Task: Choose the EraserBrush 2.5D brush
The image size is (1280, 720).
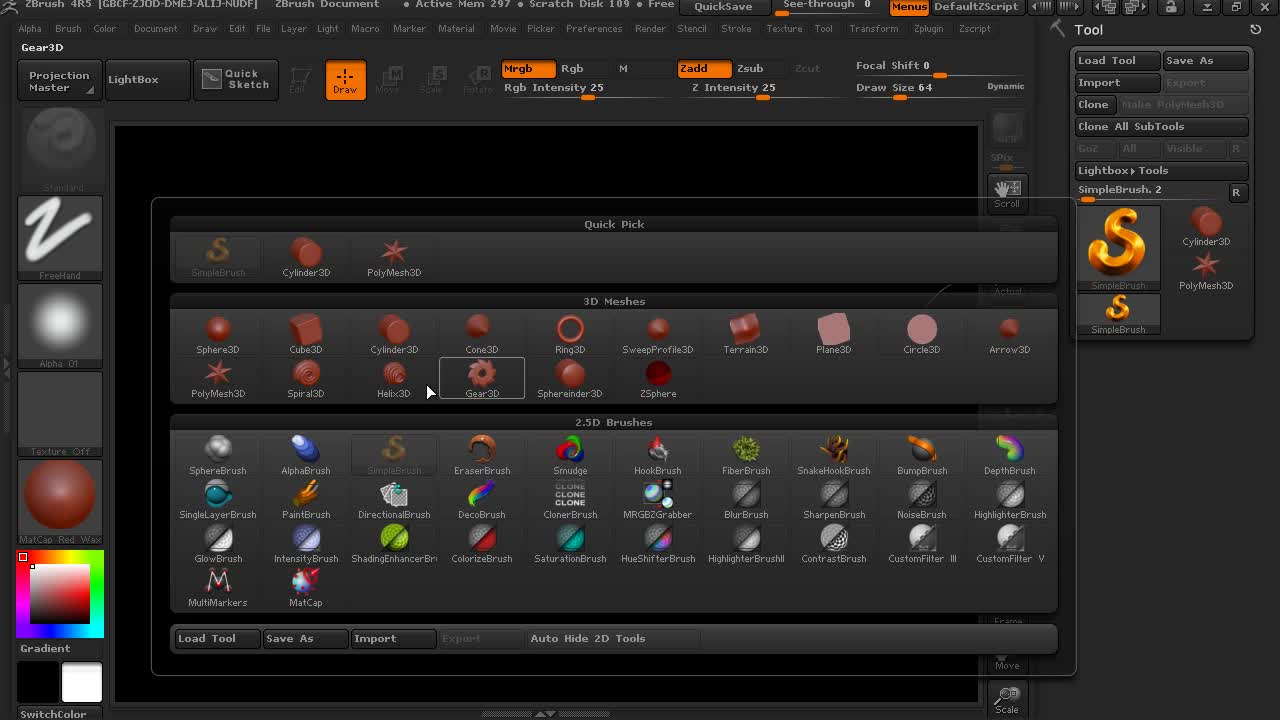Action: coord(482,455)
